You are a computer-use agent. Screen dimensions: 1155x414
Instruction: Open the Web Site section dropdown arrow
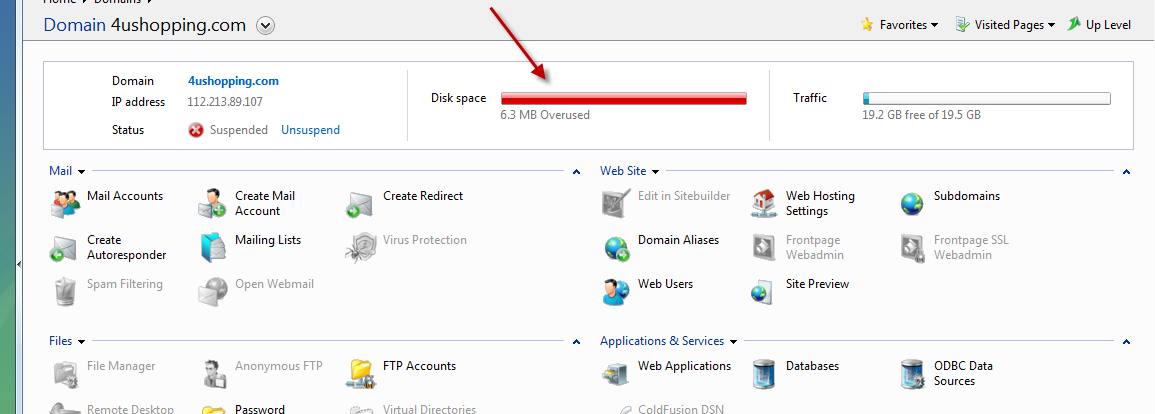click(x=655, y=172)
